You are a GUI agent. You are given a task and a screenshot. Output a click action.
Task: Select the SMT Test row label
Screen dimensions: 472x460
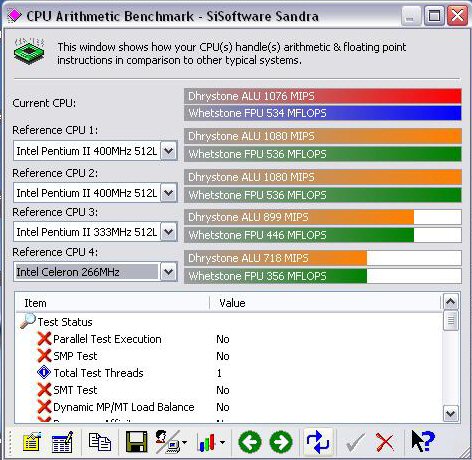pos(75,390)
